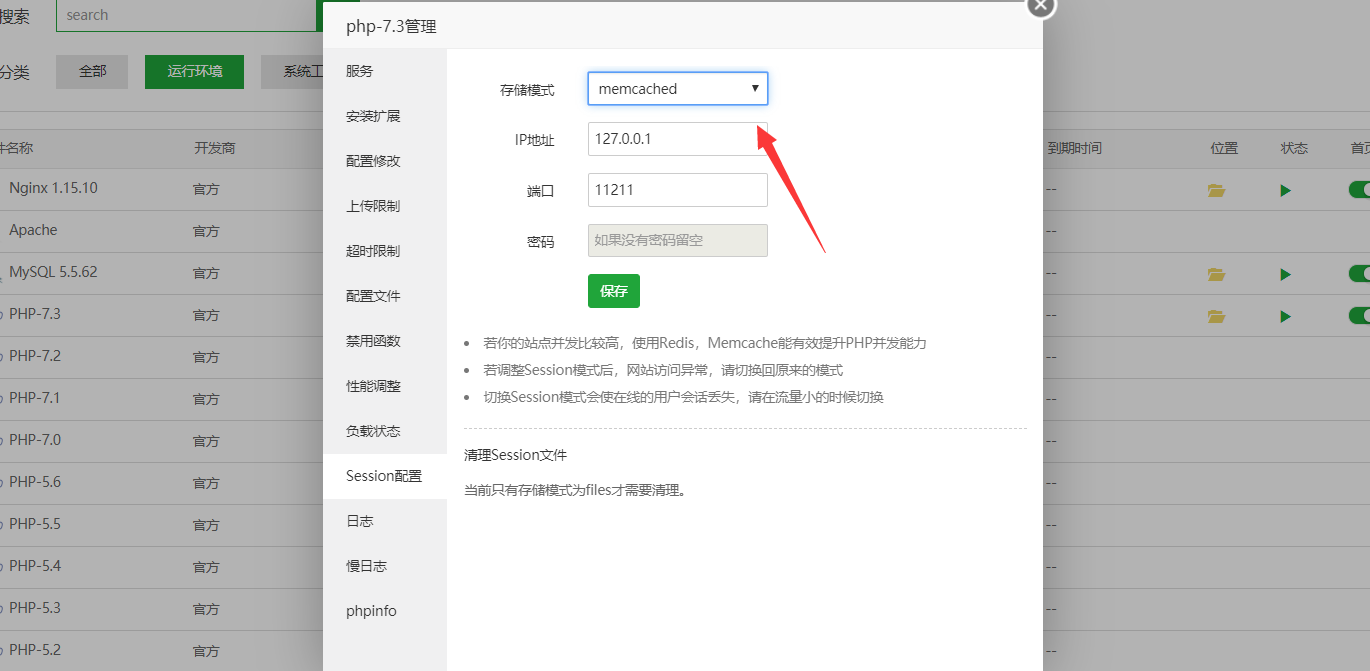This screenshot has height=671, width=1370.
Task: Click the MySQL status play icon
Action: (x=1286, y=274)
